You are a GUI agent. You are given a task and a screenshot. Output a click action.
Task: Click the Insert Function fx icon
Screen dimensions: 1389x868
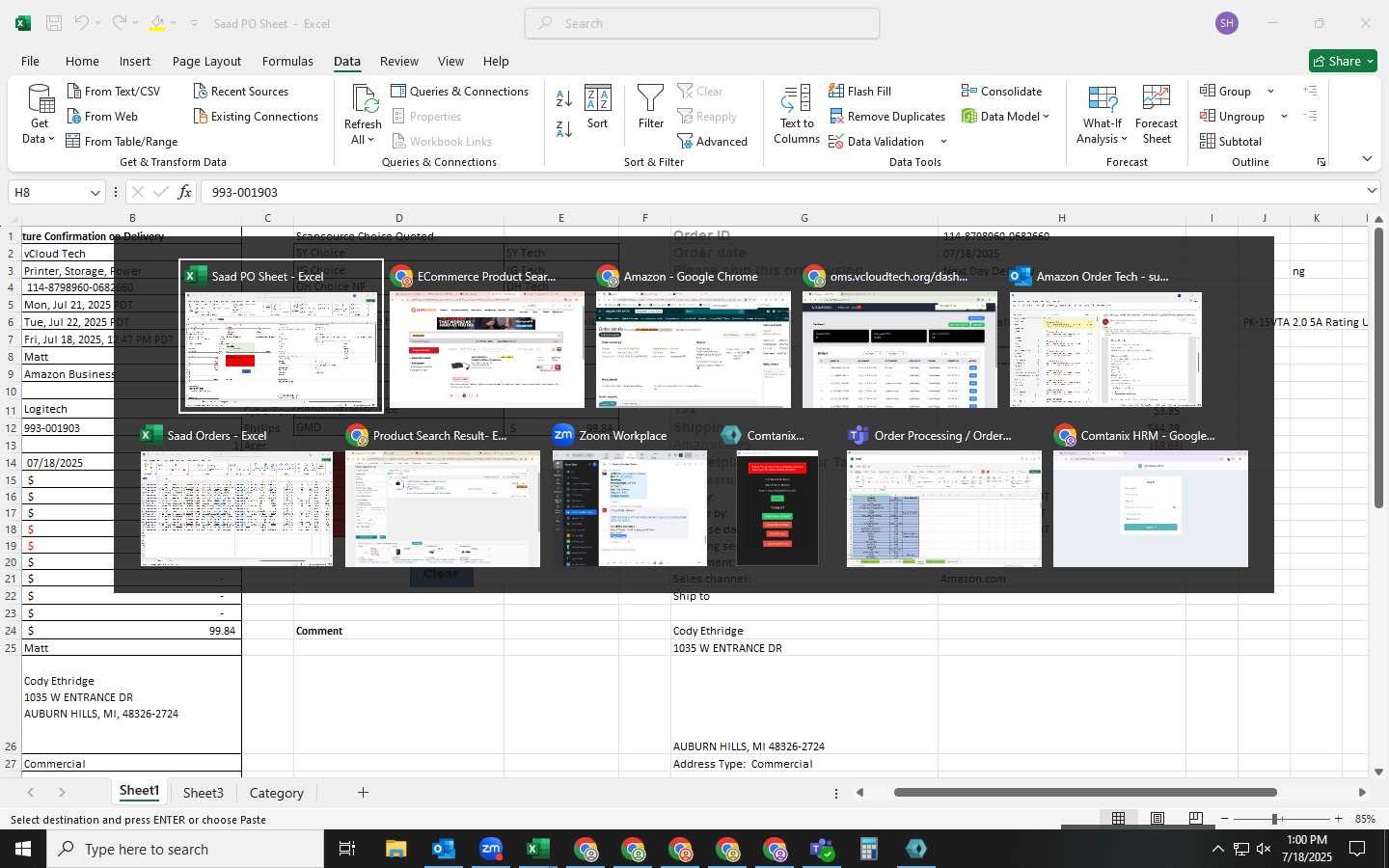[184, 192]
